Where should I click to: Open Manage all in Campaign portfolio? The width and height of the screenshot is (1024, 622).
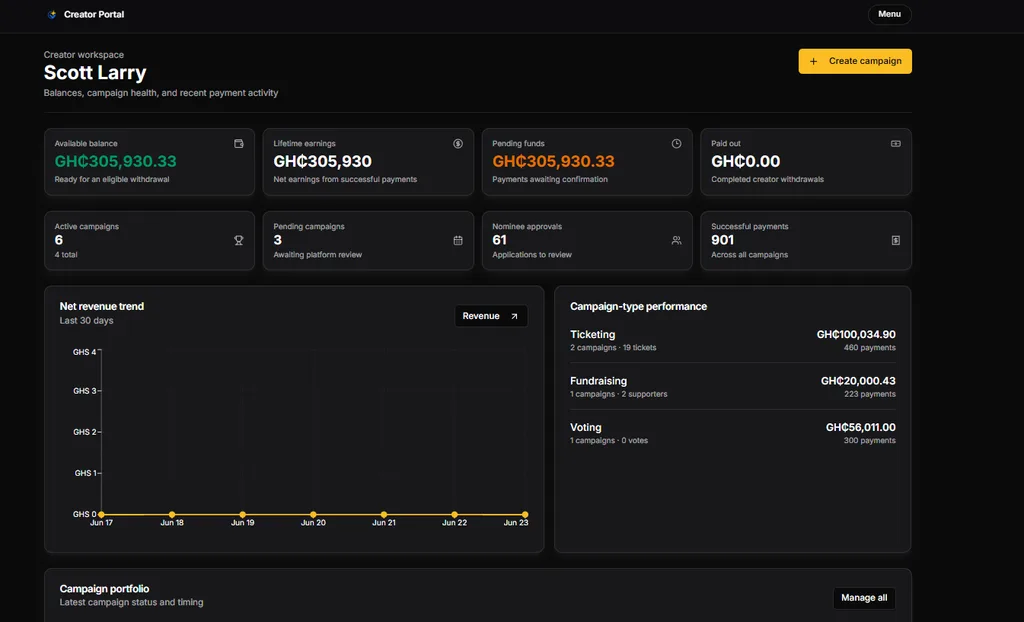tap(863, 598)
